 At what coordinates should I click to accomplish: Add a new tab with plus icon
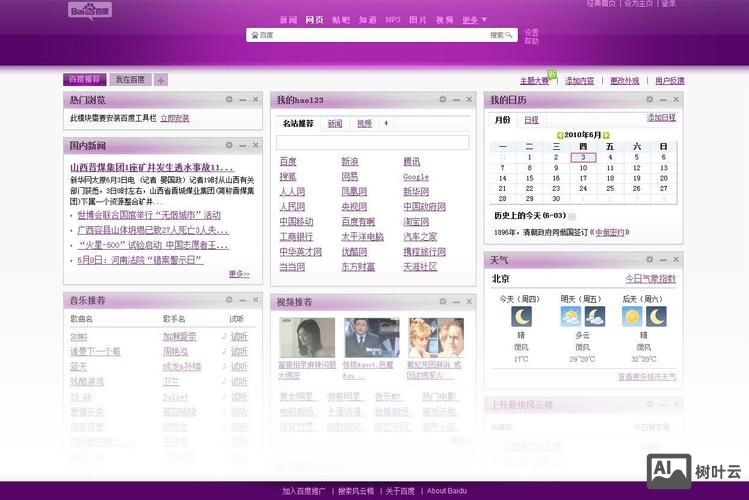point(161,80)
